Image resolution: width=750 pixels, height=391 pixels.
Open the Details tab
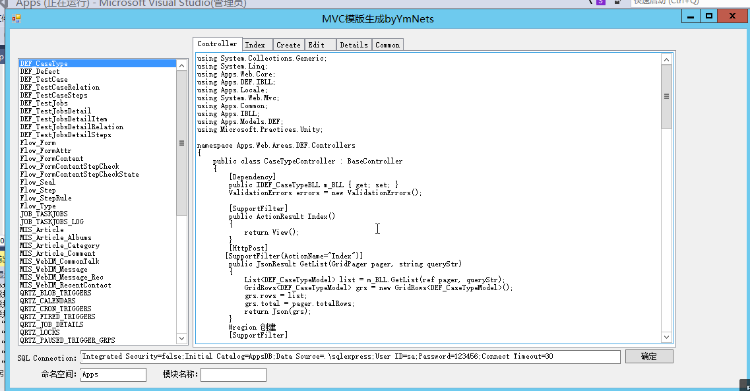tap(353, 45)
